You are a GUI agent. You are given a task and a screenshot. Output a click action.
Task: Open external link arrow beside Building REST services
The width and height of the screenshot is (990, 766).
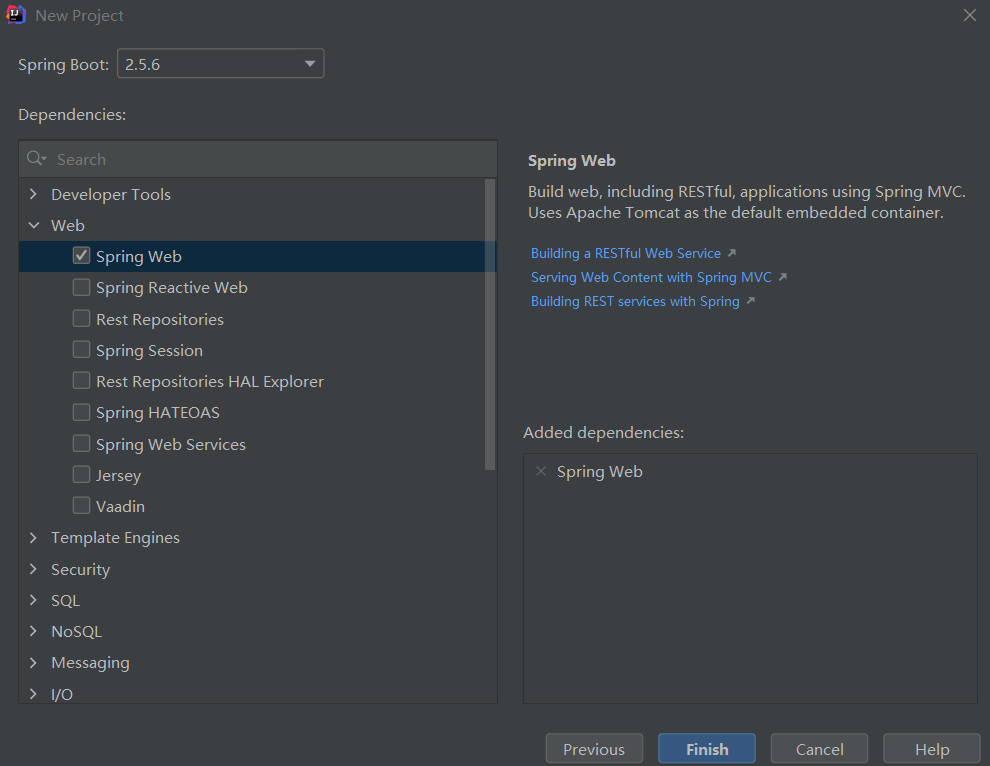click(751, 301)
